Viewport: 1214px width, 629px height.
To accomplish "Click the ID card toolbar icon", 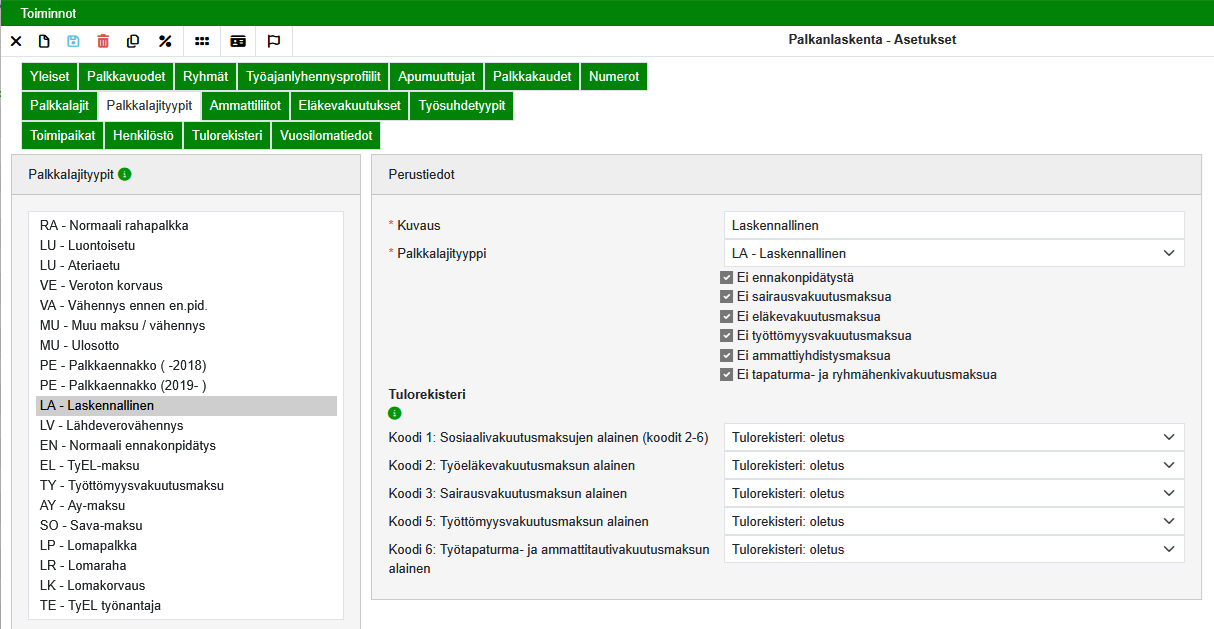I will pos(238,41).
